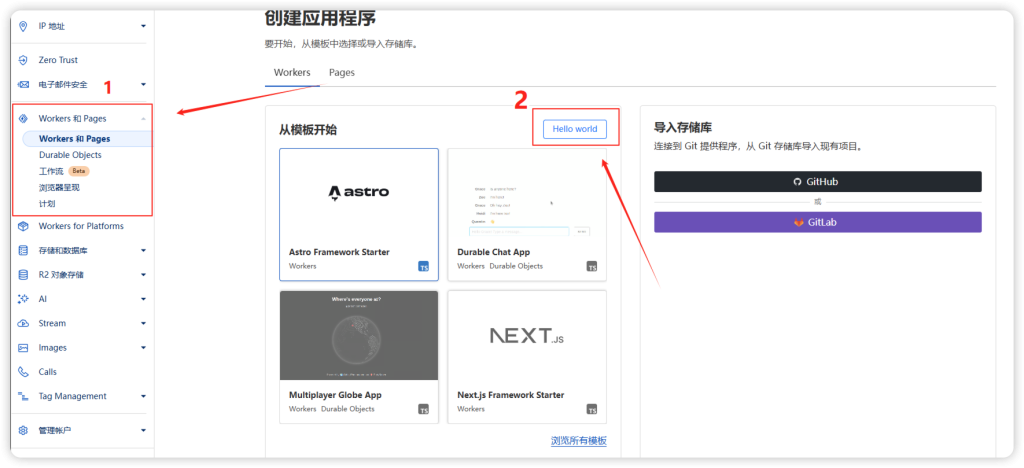Open Zero Trust in sidebar
1024x468 pixels.
coord(58,60)
